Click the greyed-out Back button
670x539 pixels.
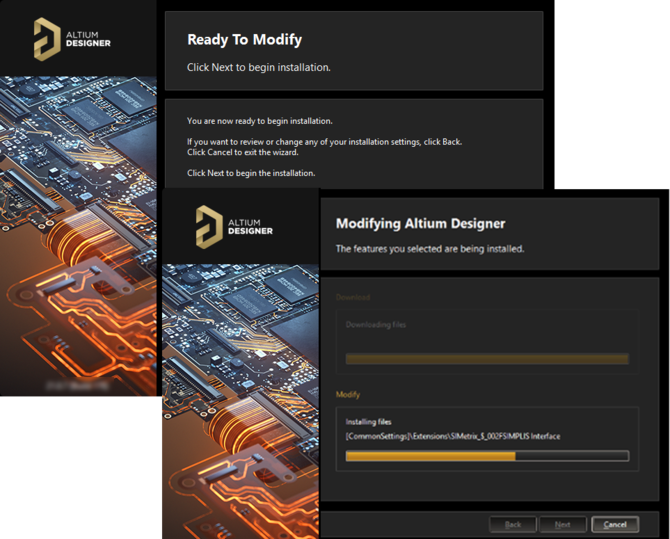512,524
